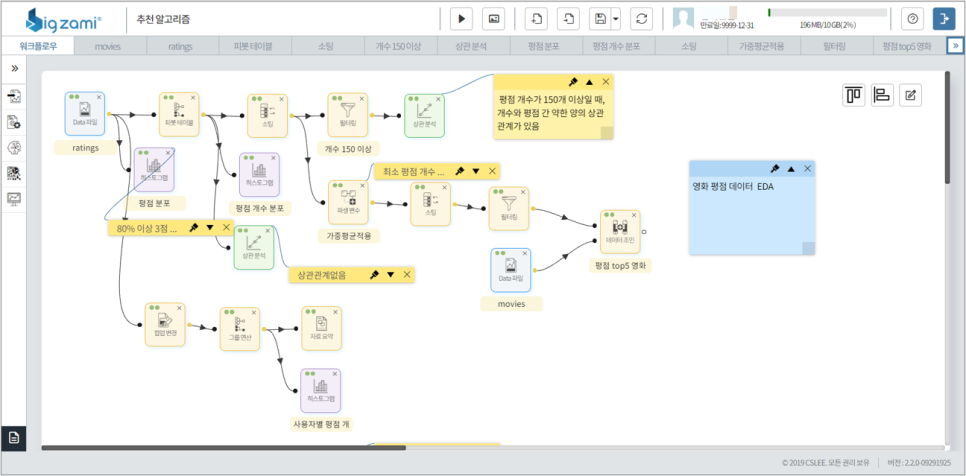The height and width of the screenshot is (476, 966).
Task: Show more tabs with the double chevron
Action: pyautogui.click(x=954, y=46)
